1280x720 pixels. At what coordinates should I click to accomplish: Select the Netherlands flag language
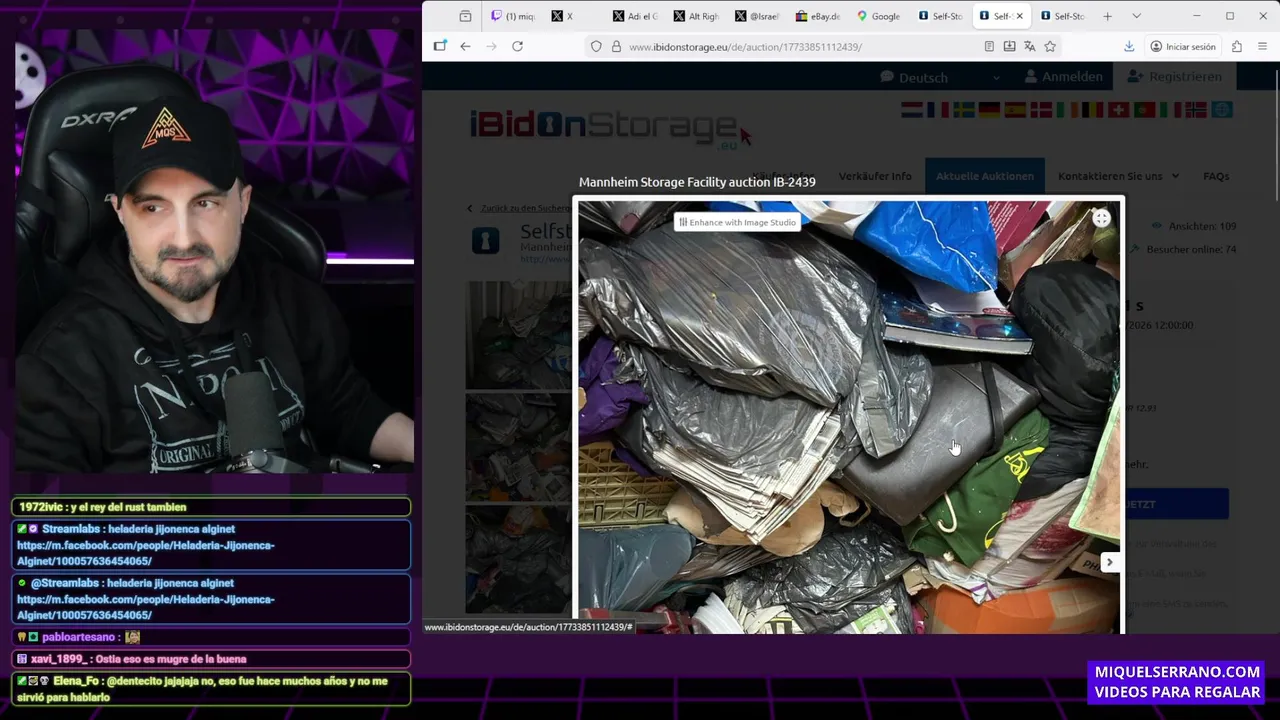(x=912, y=110)
